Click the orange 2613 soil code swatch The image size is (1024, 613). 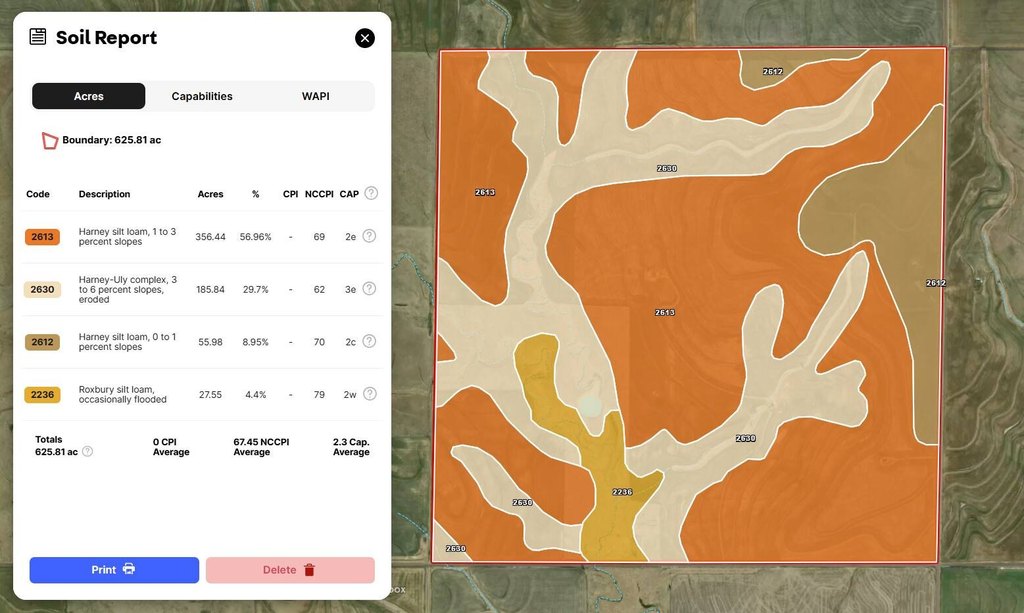click(42, 237)
